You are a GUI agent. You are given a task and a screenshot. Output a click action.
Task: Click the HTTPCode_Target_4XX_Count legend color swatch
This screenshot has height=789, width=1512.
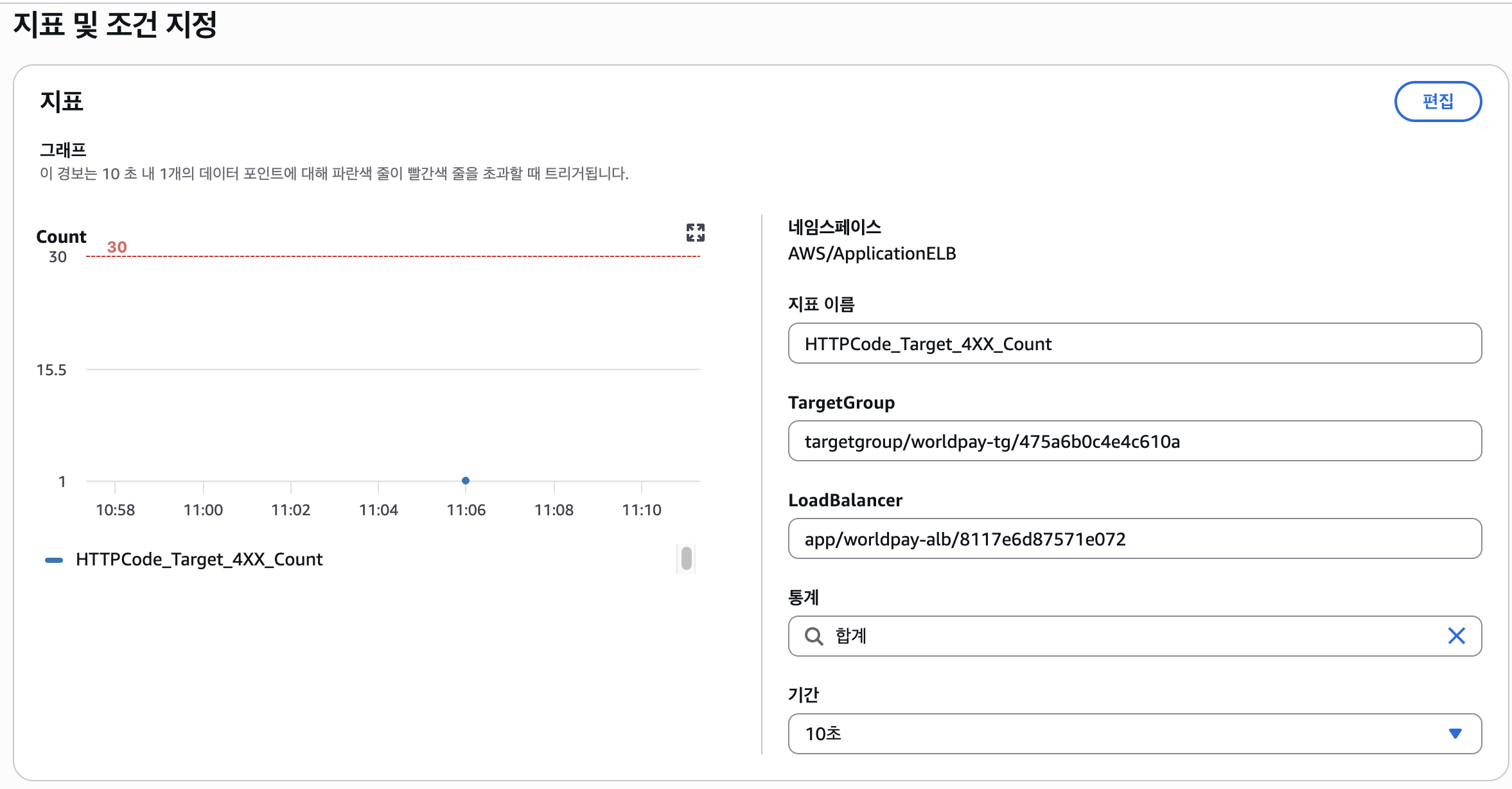(54, 560)
